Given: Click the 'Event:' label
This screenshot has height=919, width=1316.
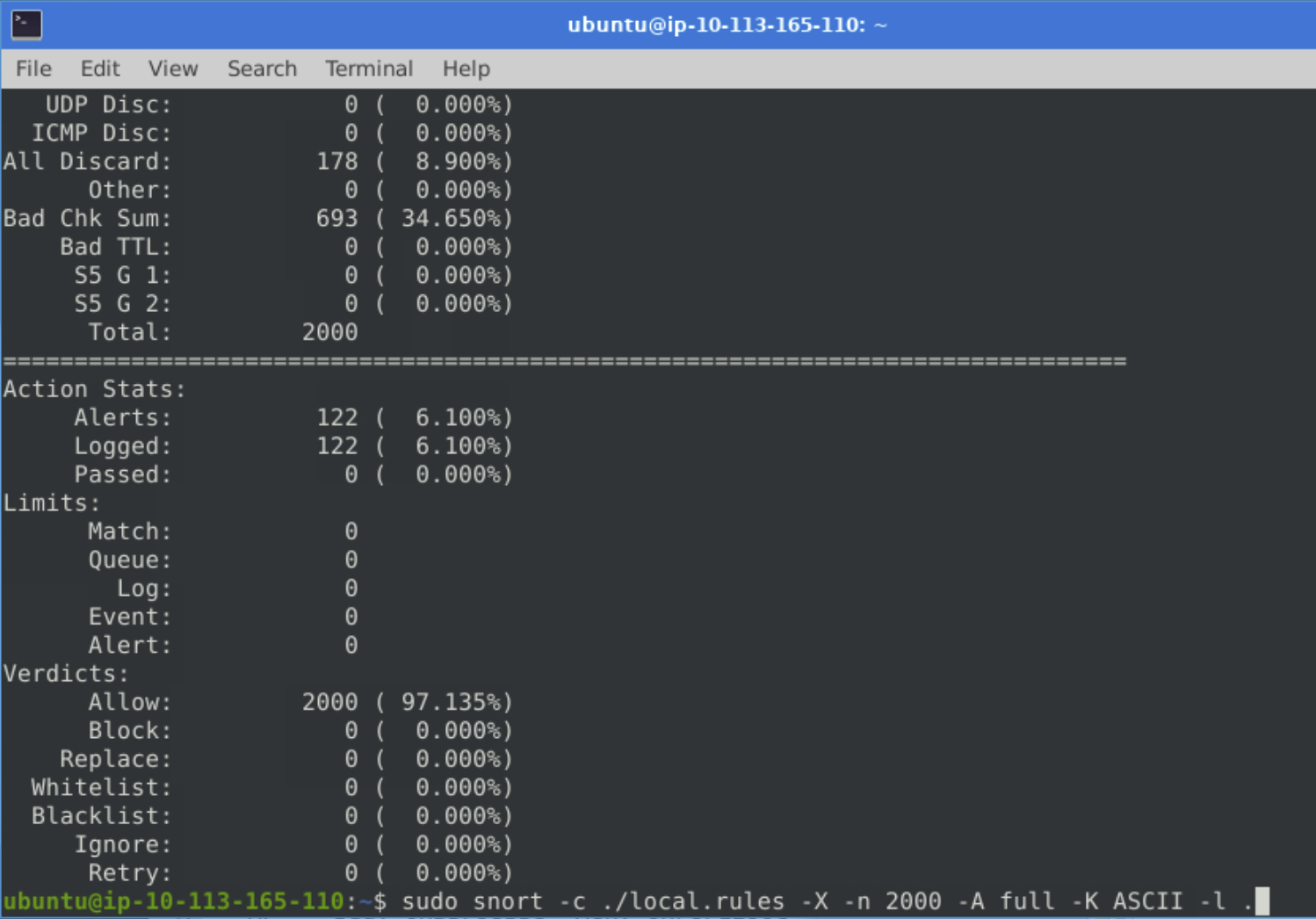Looking at the screenshot, I should tap(130, 617).
